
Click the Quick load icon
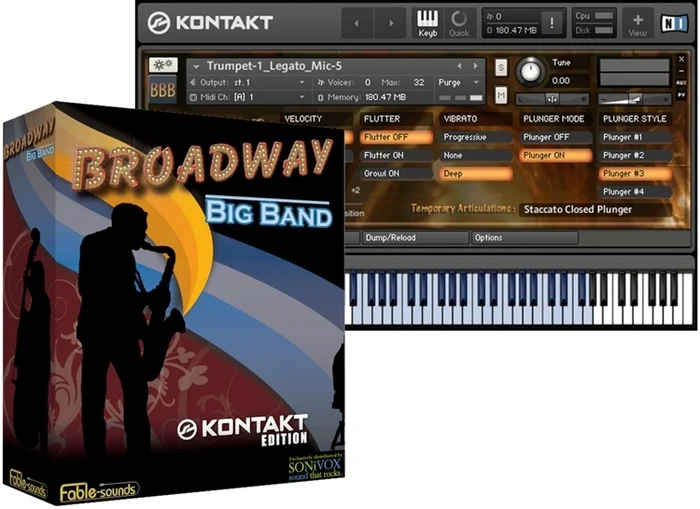coord(459,23)
